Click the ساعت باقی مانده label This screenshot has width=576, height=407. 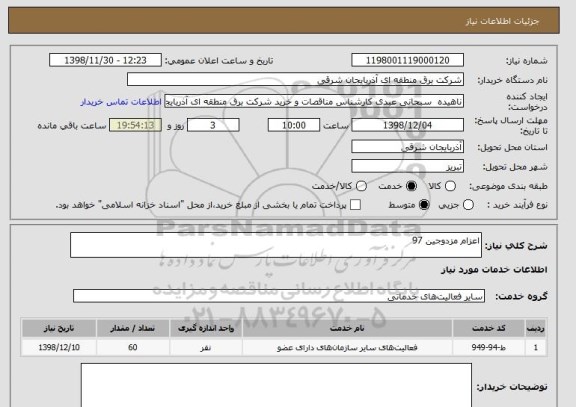[72, 126]
